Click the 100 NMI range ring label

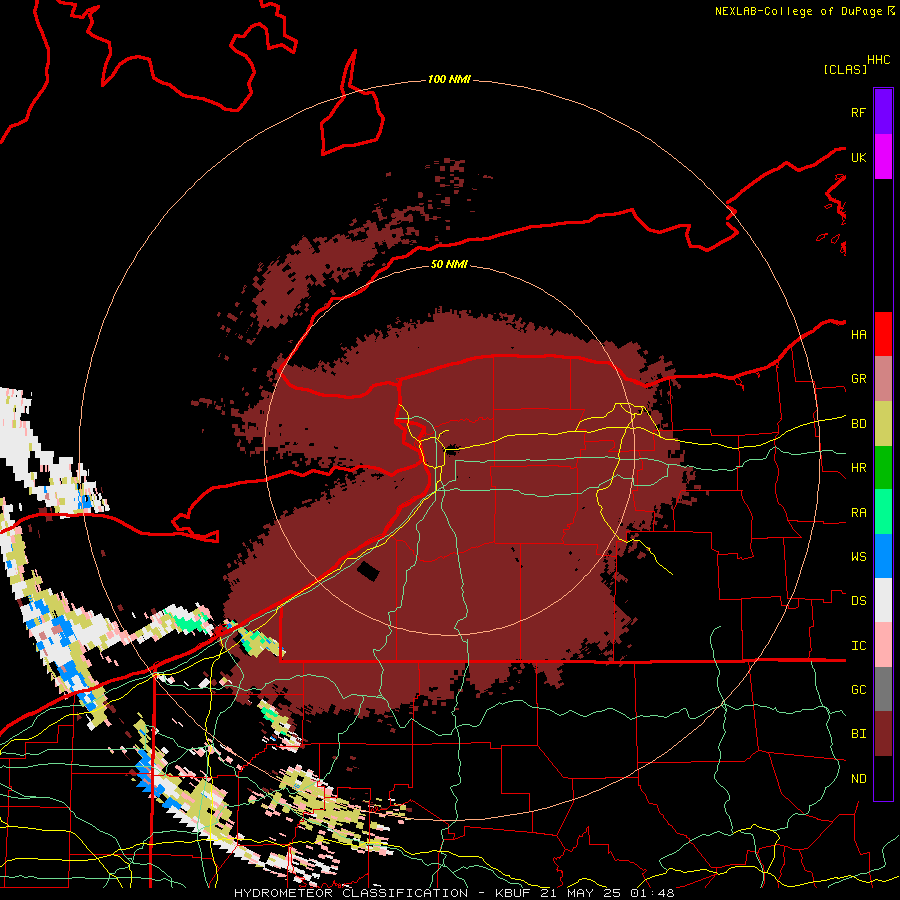click(x=449, y=79)
